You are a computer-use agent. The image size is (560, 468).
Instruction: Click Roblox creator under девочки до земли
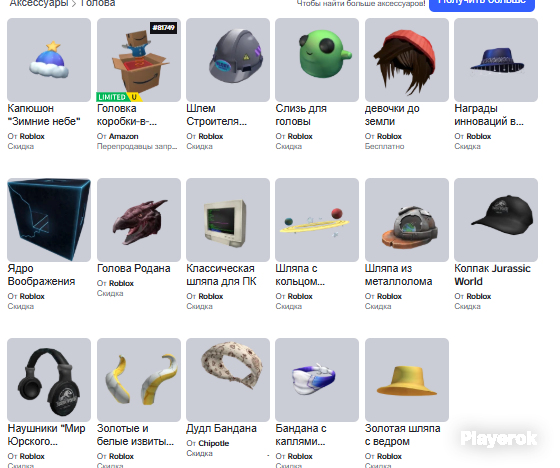tap(389, 136)
